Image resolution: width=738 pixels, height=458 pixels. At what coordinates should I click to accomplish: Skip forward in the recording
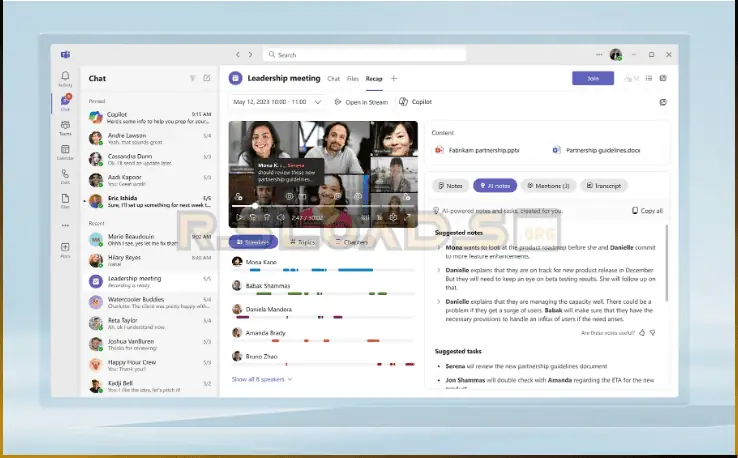(267, 217)
